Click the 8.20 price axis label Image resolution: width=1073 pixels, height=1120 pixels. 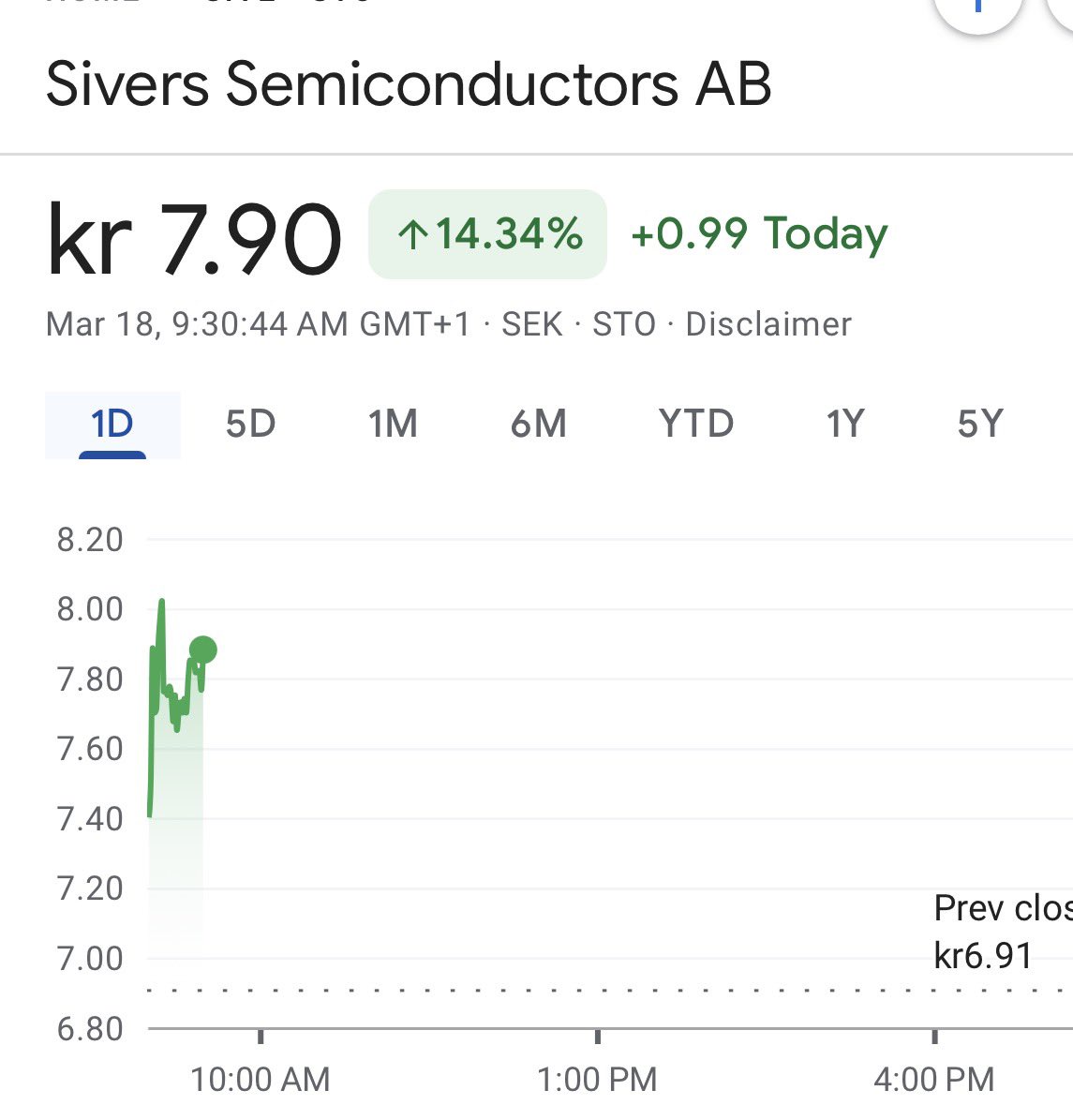pos(90,540)
